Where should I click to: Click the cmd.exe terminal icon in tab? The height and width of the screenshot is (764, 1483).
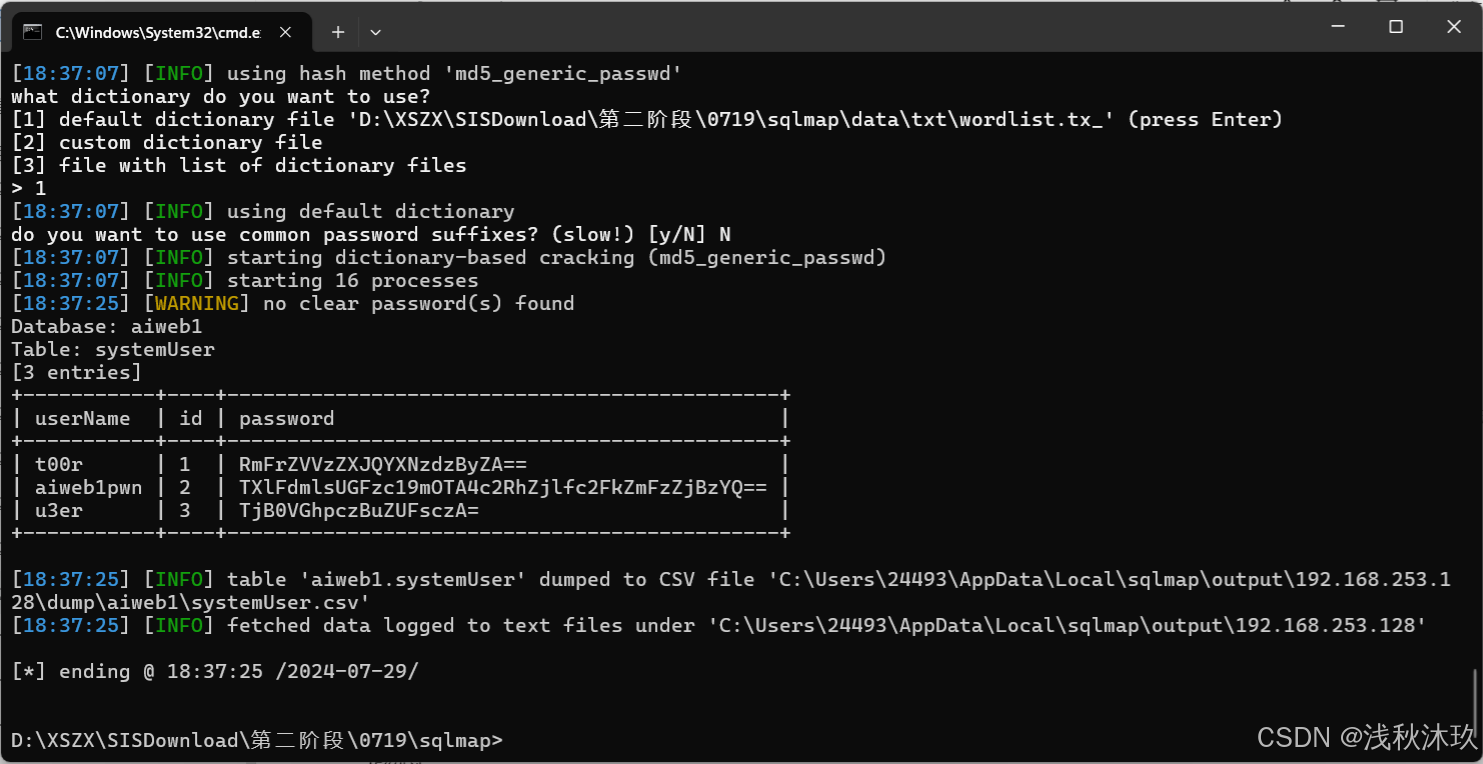click(32, 32)
